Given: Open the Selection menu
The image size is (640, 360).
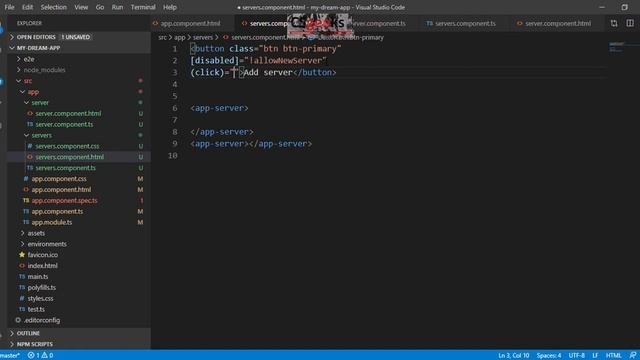Looking at the screenshot, I should [53, 7].
